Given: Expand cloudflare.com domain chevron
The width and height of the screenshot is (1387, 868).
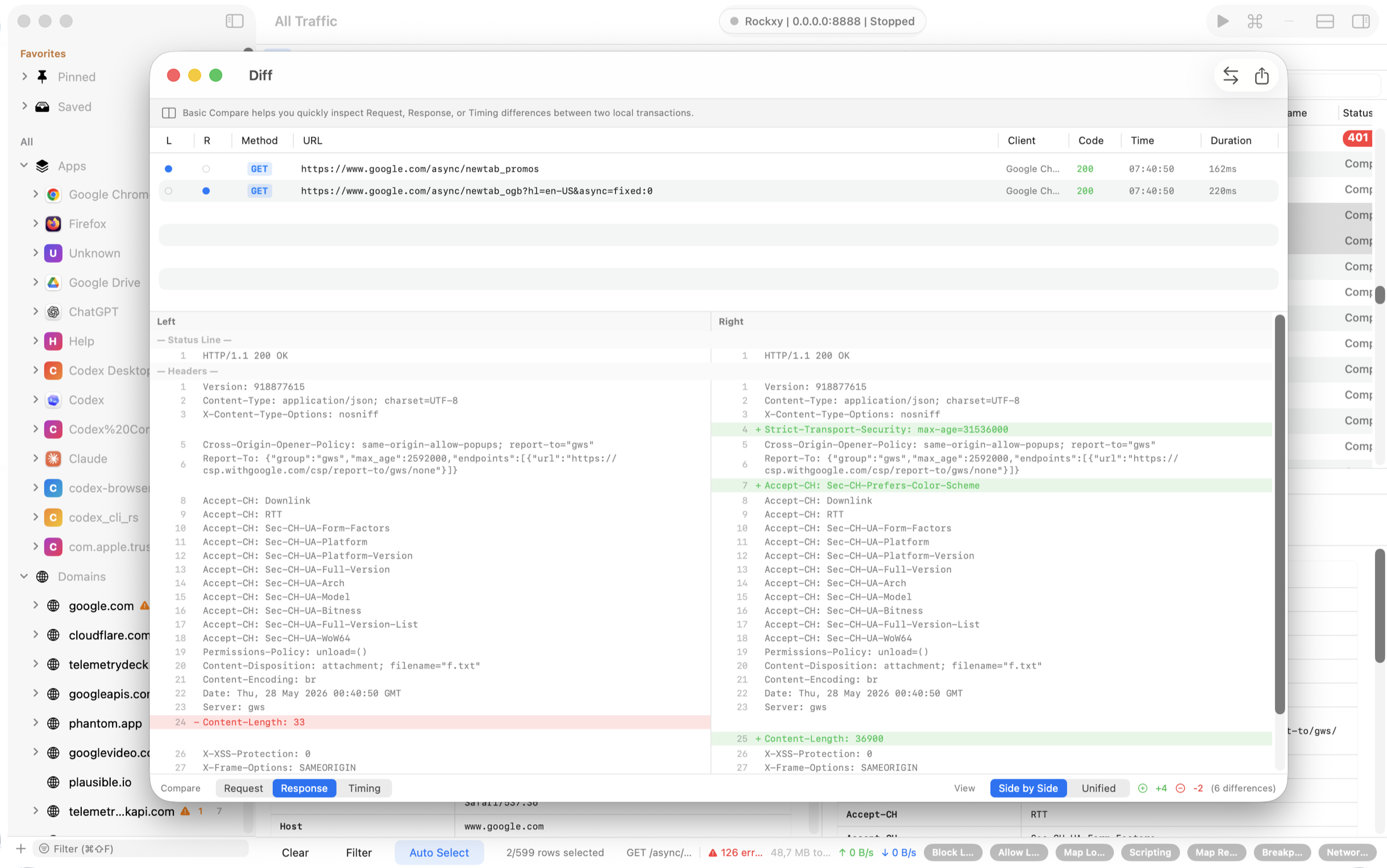Looking at the screenshot, I should point(36,634).
